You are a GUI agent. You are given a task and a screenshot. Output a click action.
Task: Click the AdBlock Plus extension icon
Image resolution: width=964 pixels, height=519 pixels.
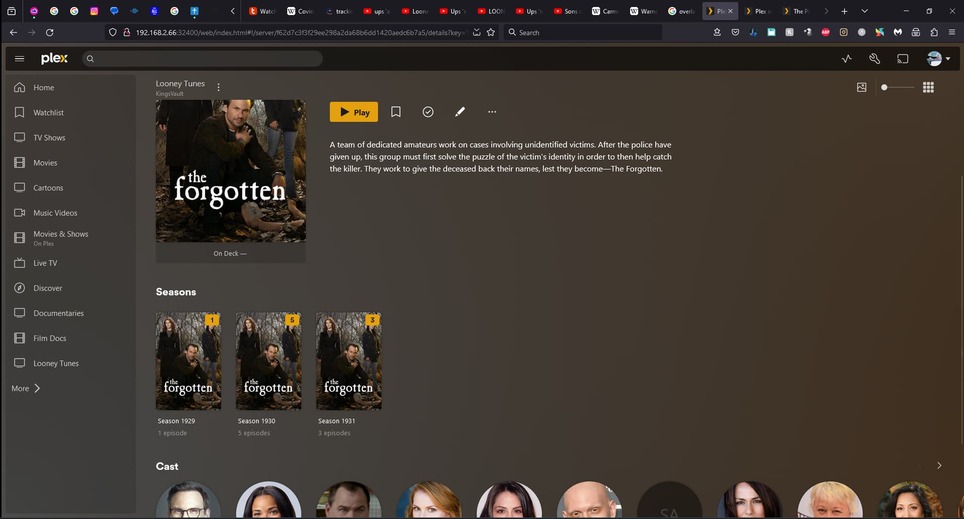tap(826, 32)
